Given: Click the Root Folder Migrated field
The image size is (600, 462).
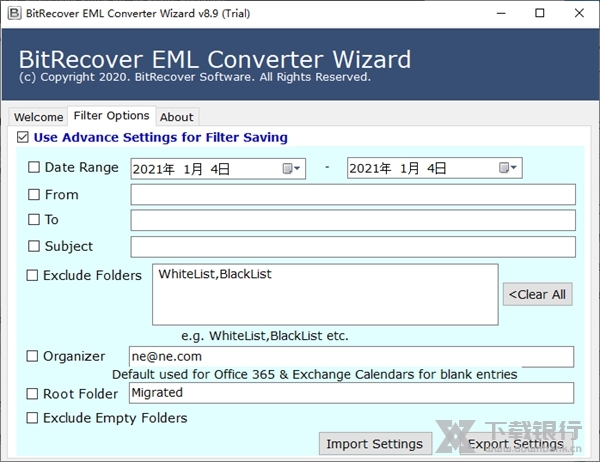Looking at the screenshot, I should pyautogui.click(x=351, y=393).
